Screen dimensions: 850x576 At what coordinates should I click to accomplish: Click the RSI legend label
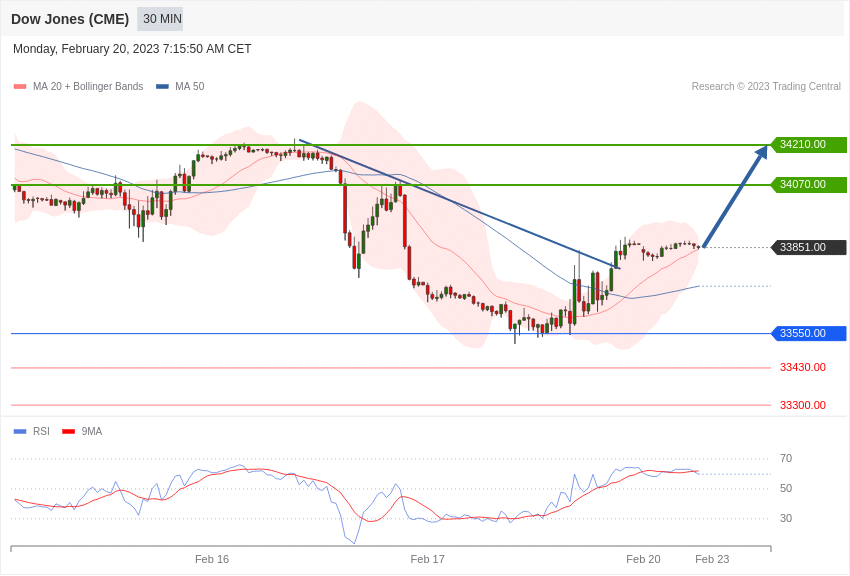click(41, 431)
